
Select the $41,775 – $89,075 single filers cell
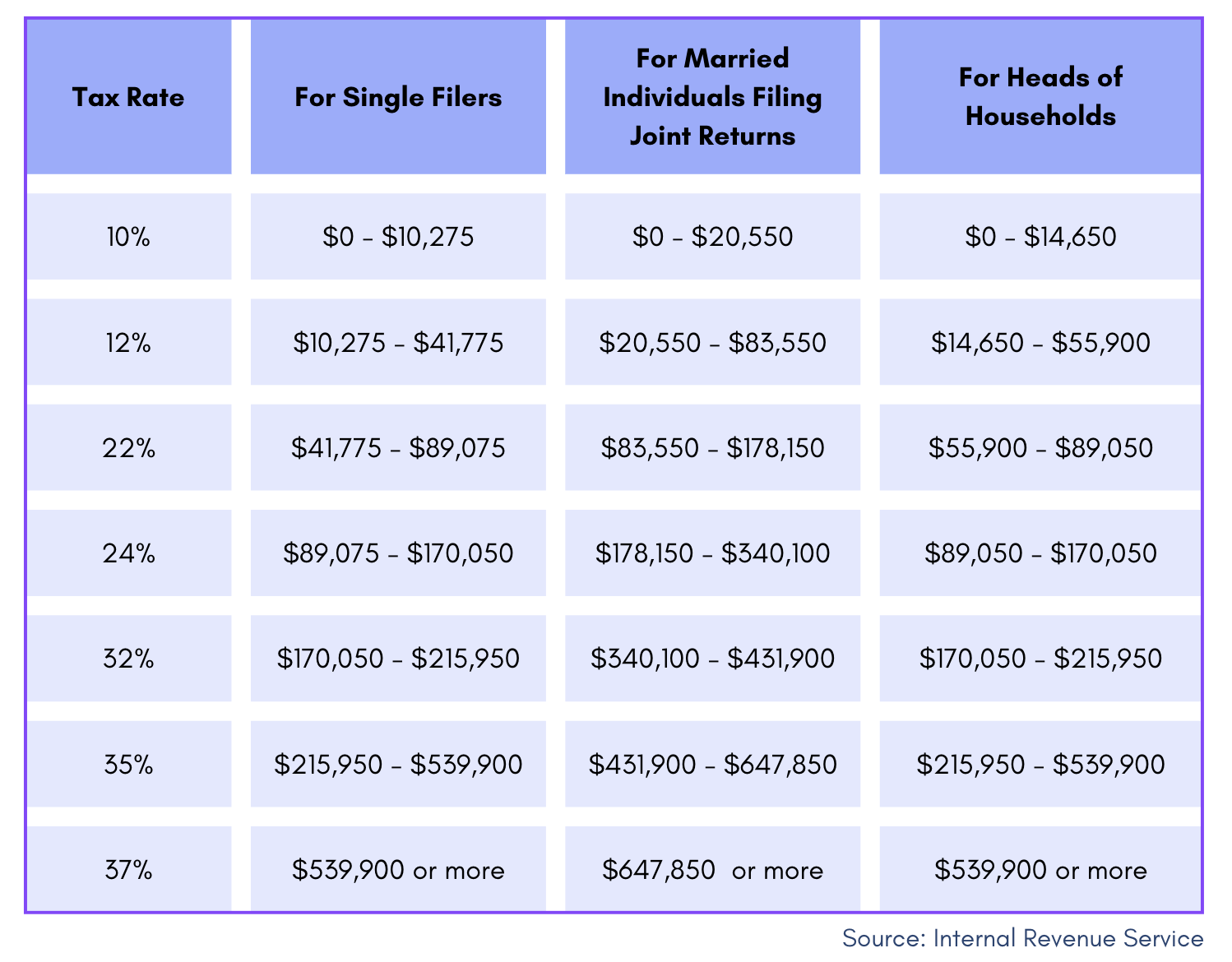(398, 447)
